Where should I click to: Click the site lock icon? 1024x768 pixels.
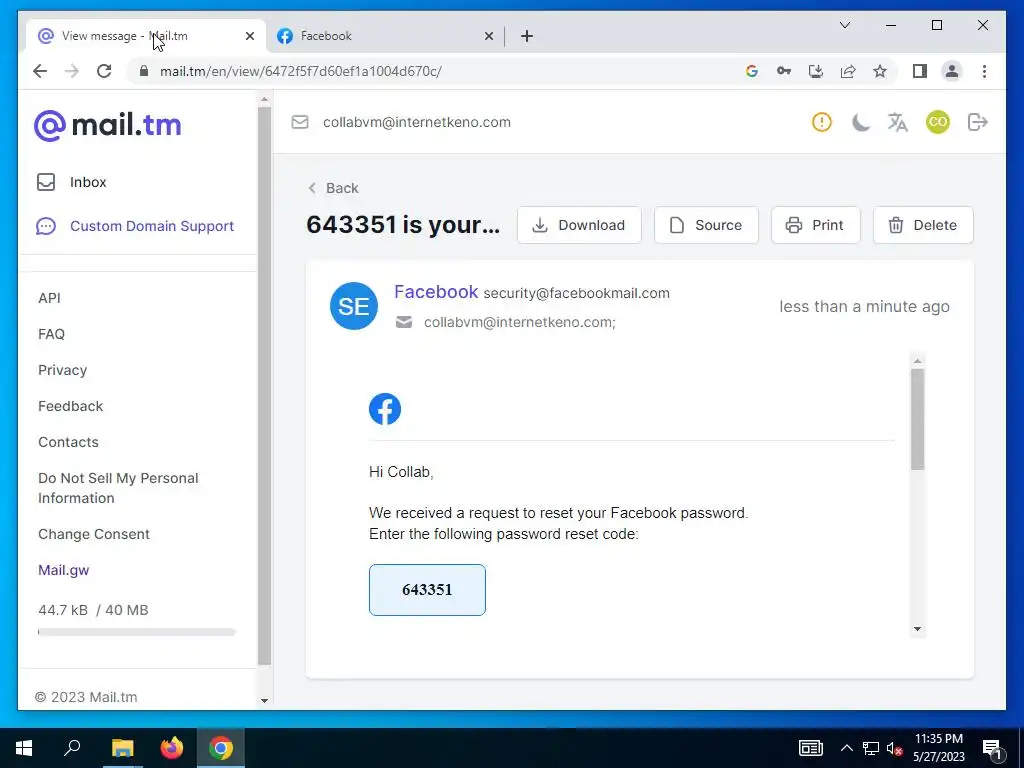[144, 71]
